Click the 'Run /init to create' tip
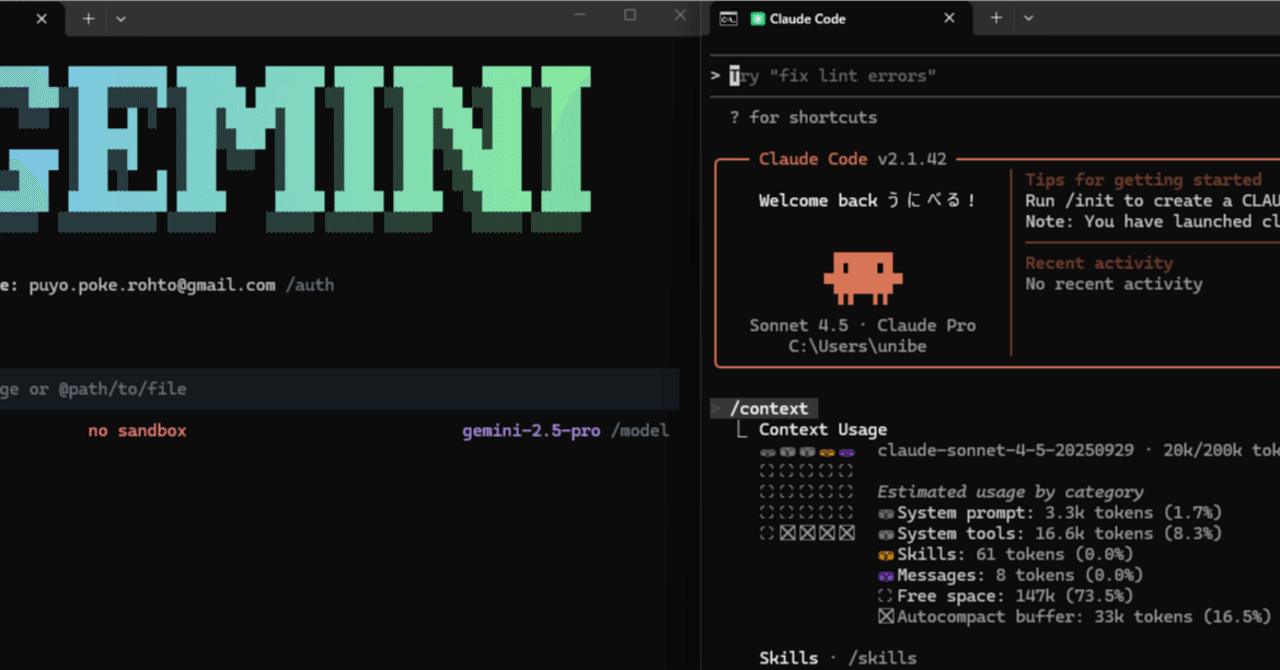The width and height of the screenshot is (1280, 670). pyautogui.click(x=1152, y=200)
